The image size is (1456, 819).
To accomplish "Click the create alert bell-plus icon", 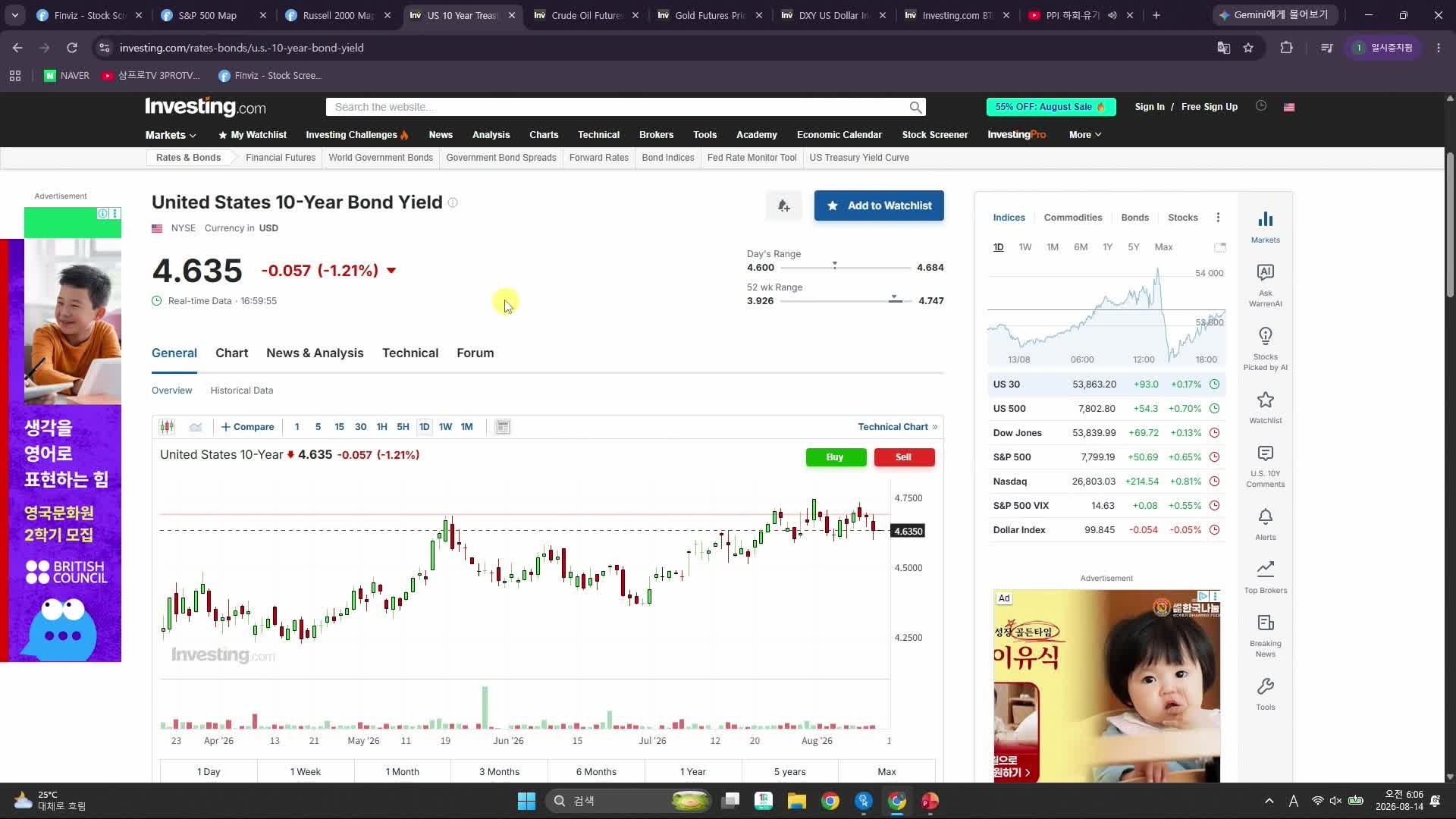I will click(x=783, y=206).
